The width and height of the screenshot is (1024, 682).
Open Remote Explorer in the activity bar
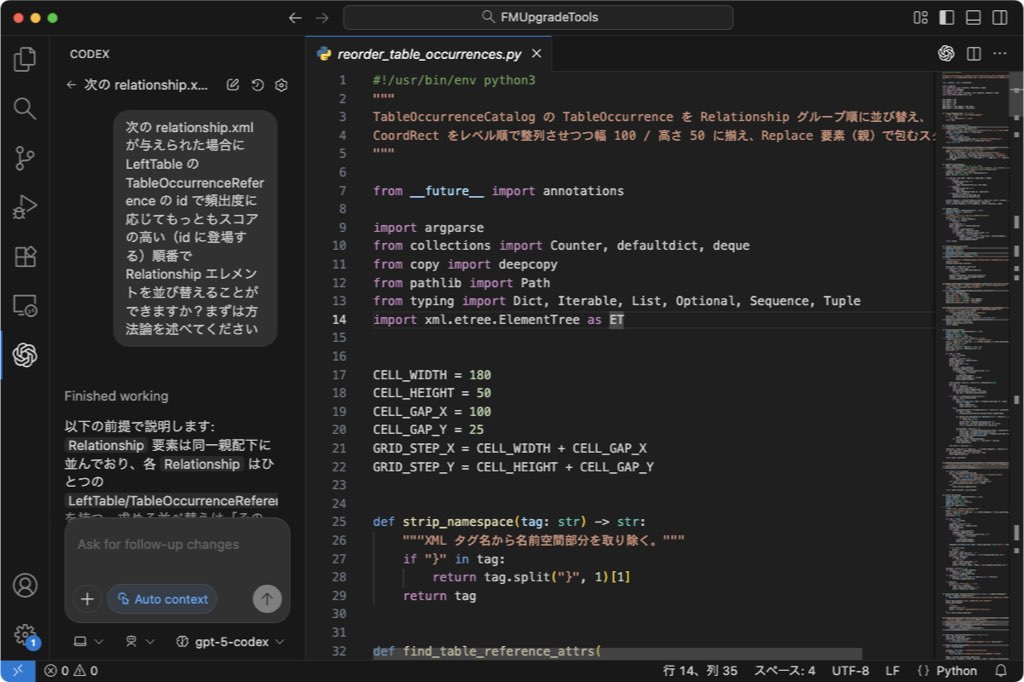pos(25,305)
